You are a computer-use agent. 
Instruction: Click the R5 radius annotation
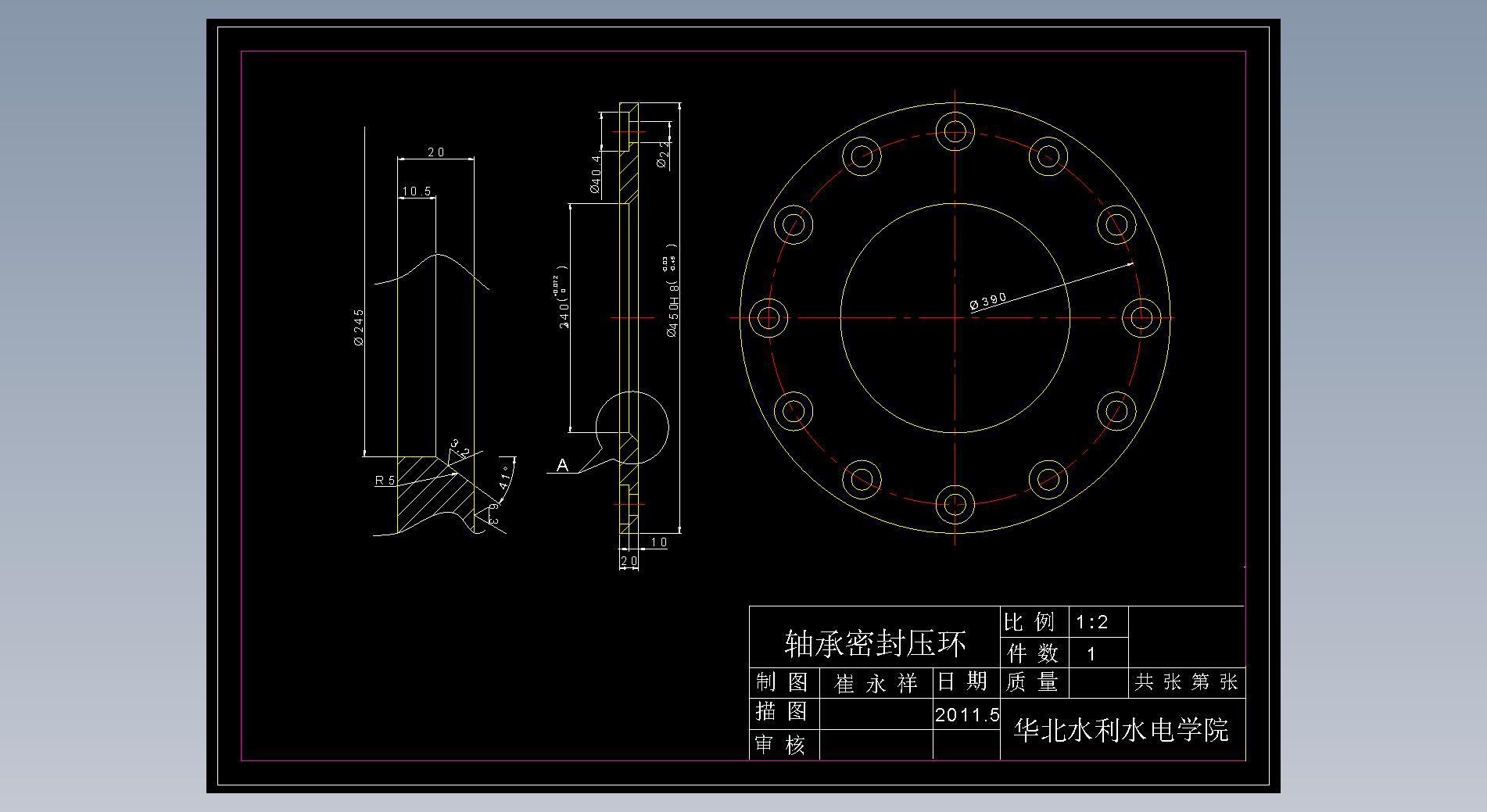(x=385, y=481)
